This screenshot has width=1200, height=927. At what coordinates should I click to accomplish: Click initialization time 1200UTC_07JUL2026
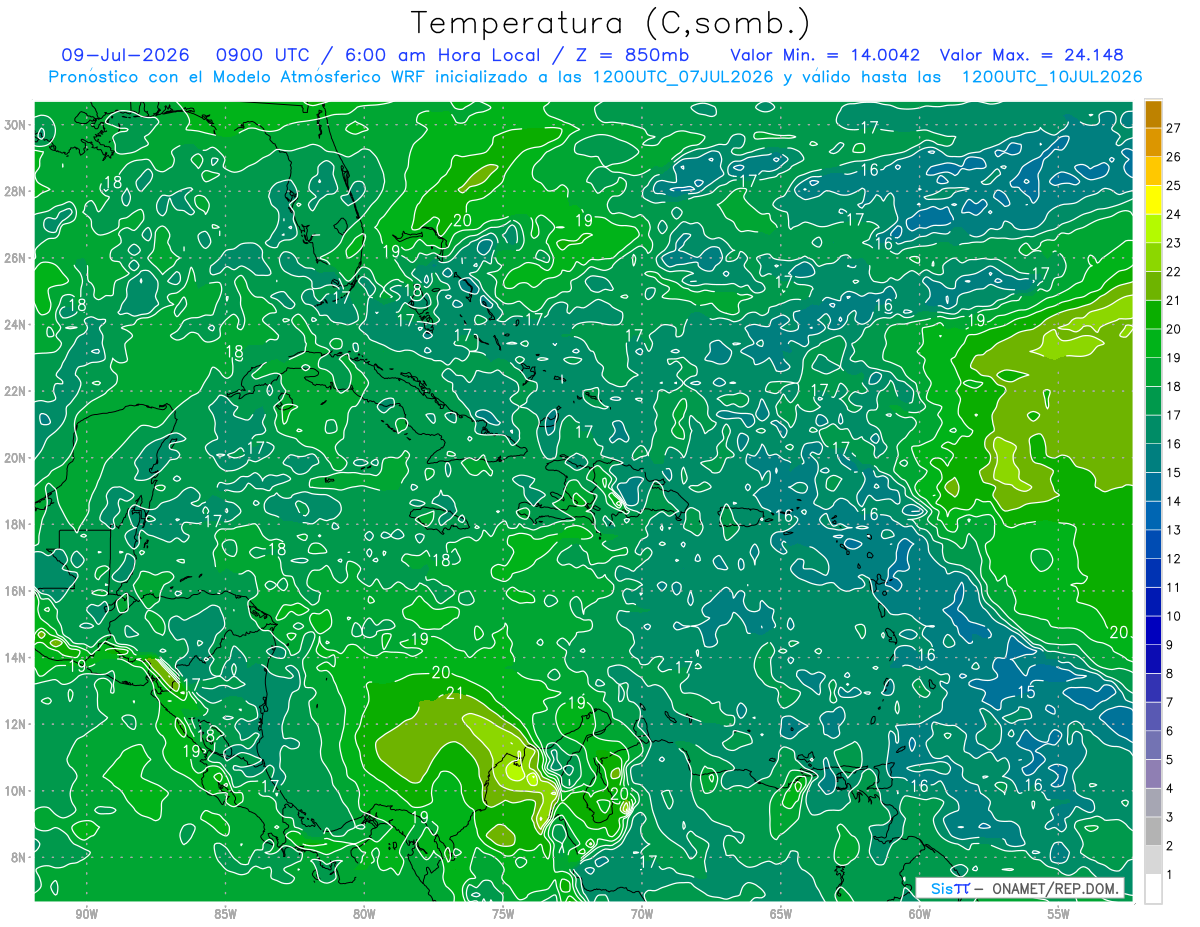683,76
